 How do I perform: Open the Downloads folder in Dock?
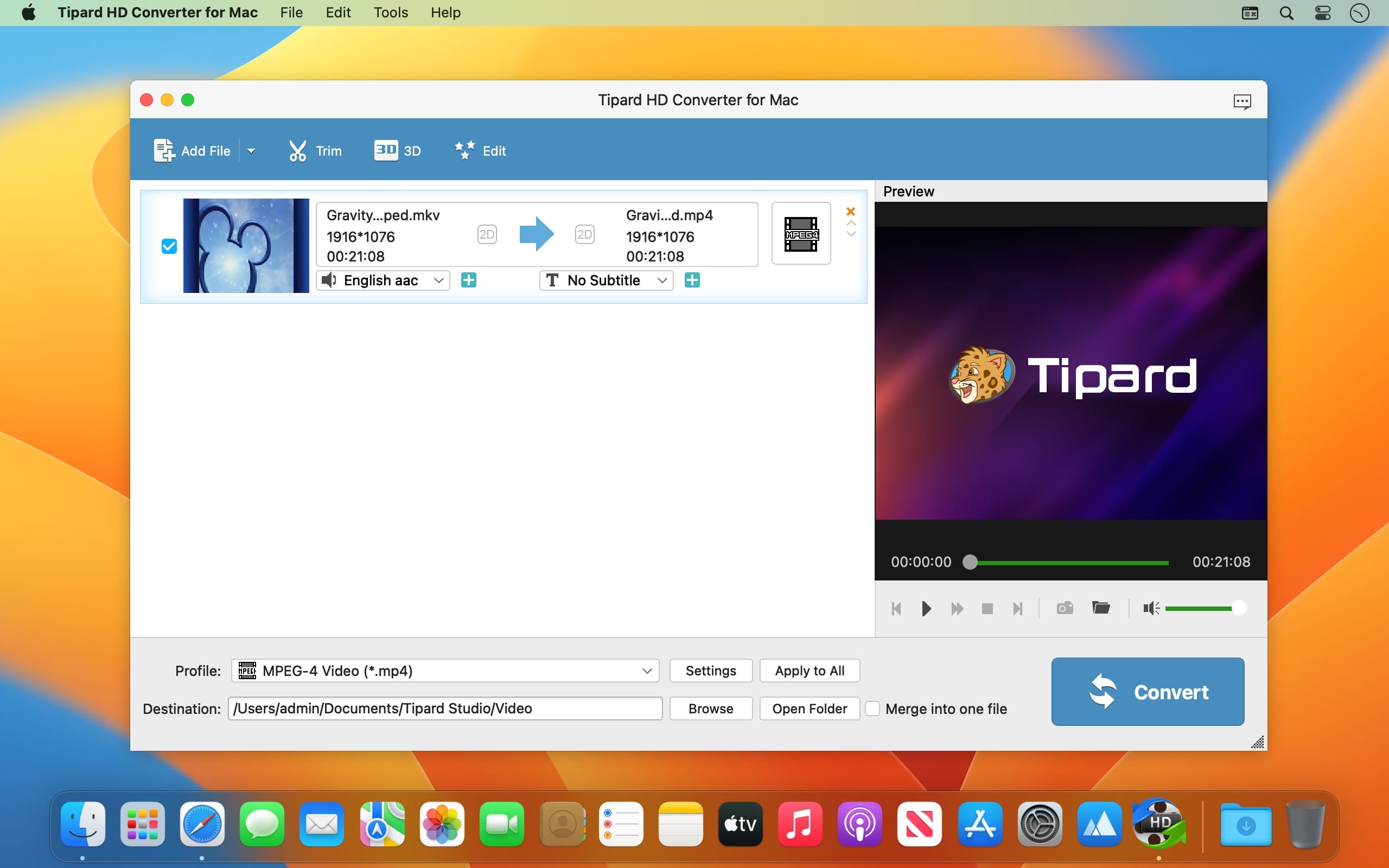(x=1246, y=825)
